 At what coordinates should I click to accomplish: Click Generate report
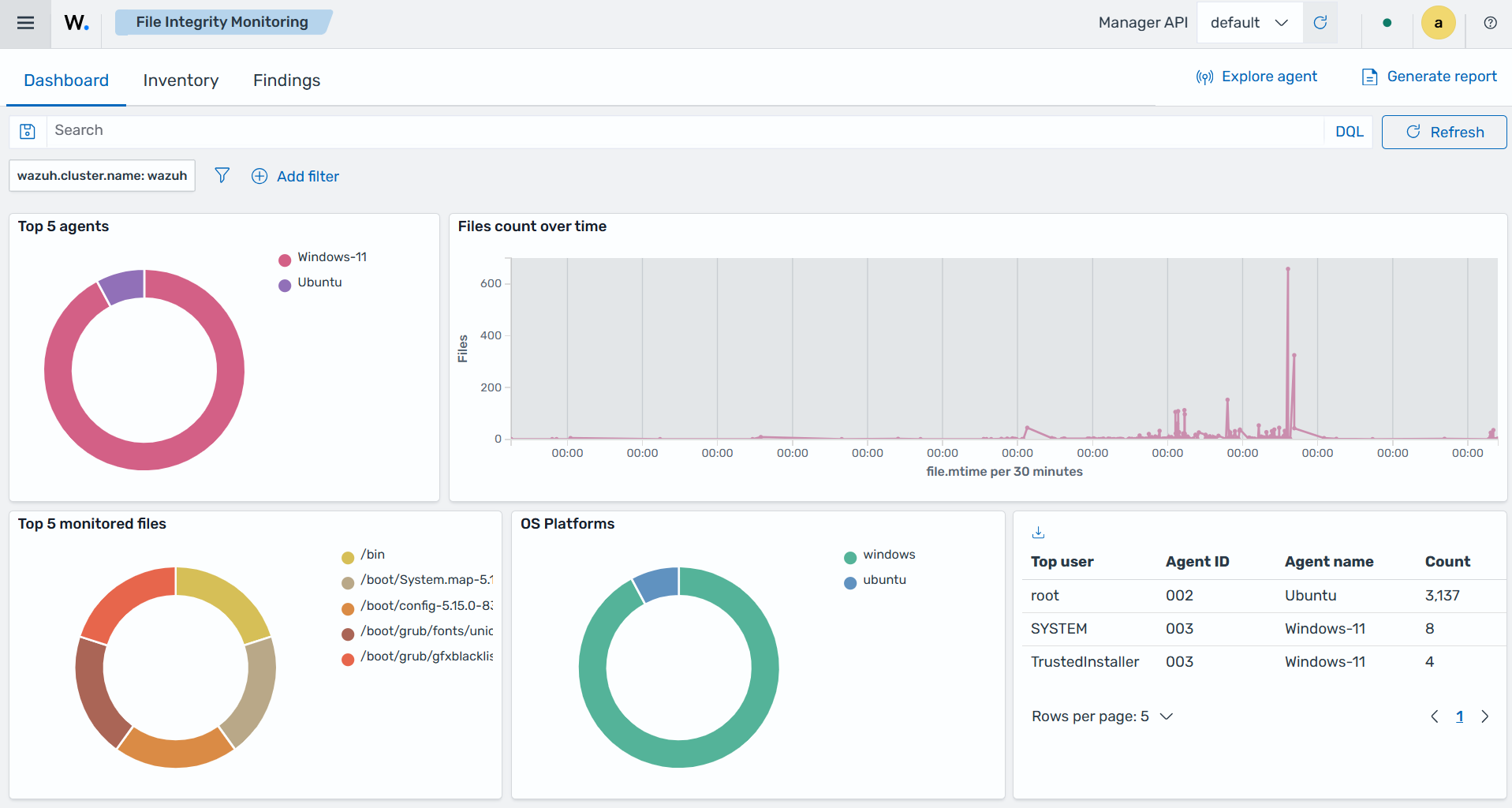pos(1429,77)
